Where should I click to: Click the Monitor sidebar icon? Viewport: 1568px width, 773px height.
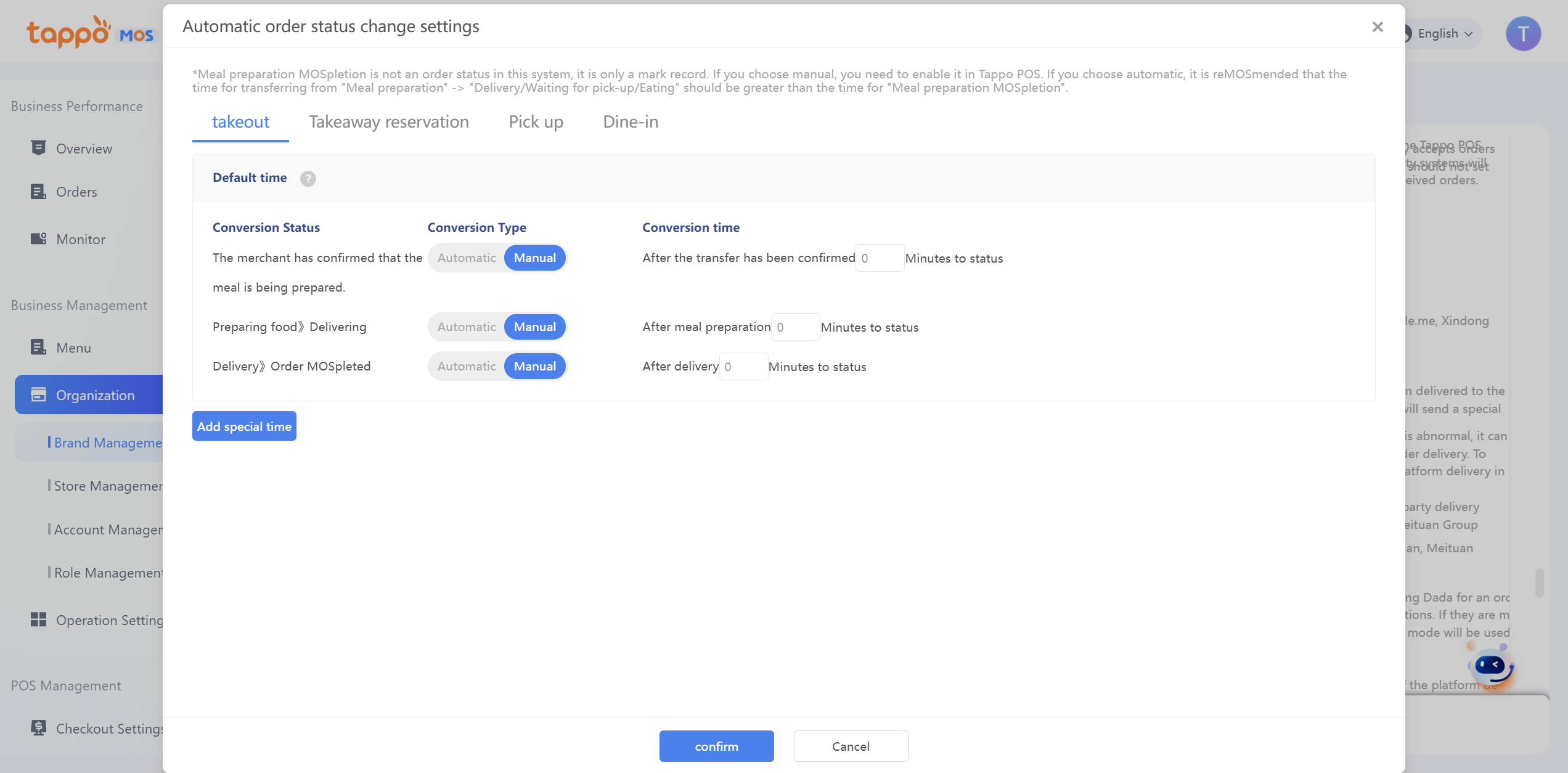point(38,239)
